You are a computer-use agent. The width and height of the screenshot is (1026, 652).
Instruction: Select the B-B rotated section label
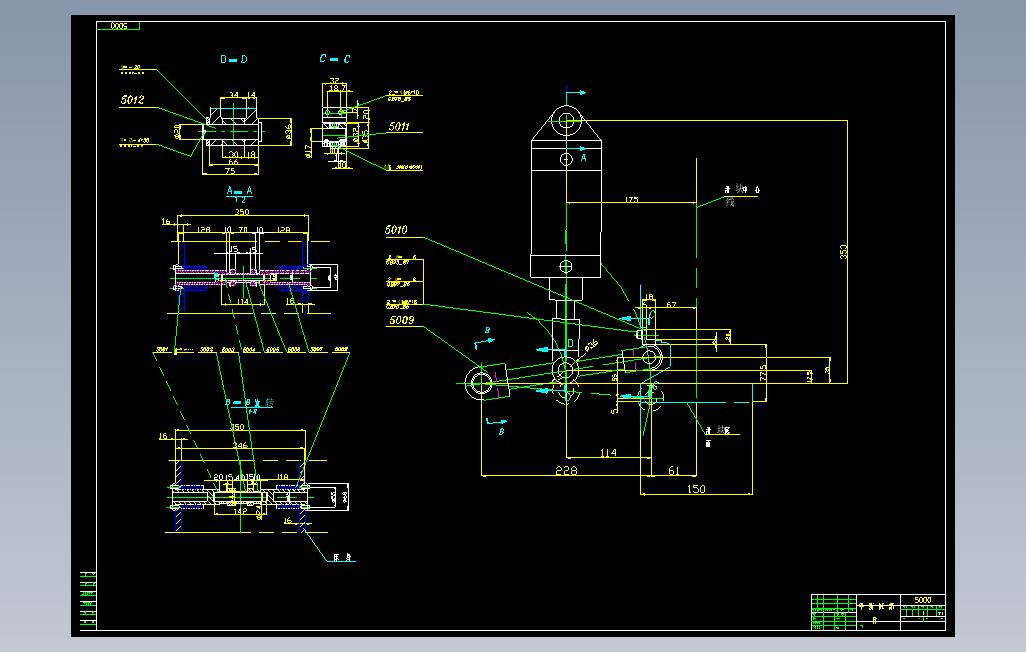tap(249, 403)
